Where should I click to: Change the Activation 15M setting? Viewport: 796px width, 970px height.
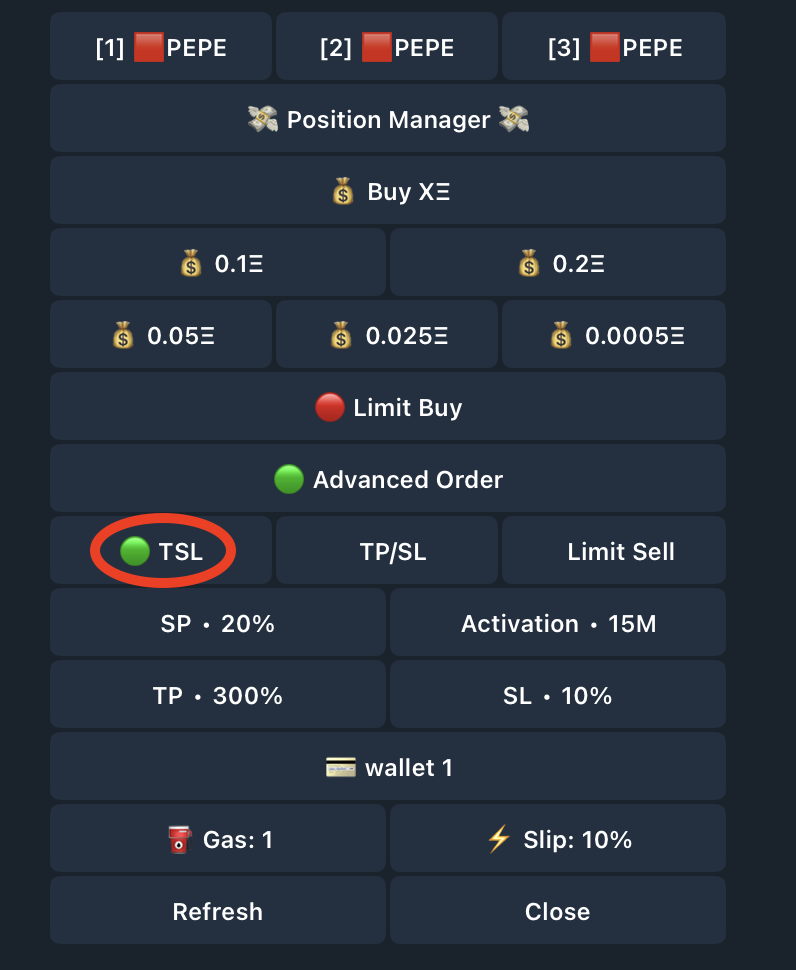(558, 622)
